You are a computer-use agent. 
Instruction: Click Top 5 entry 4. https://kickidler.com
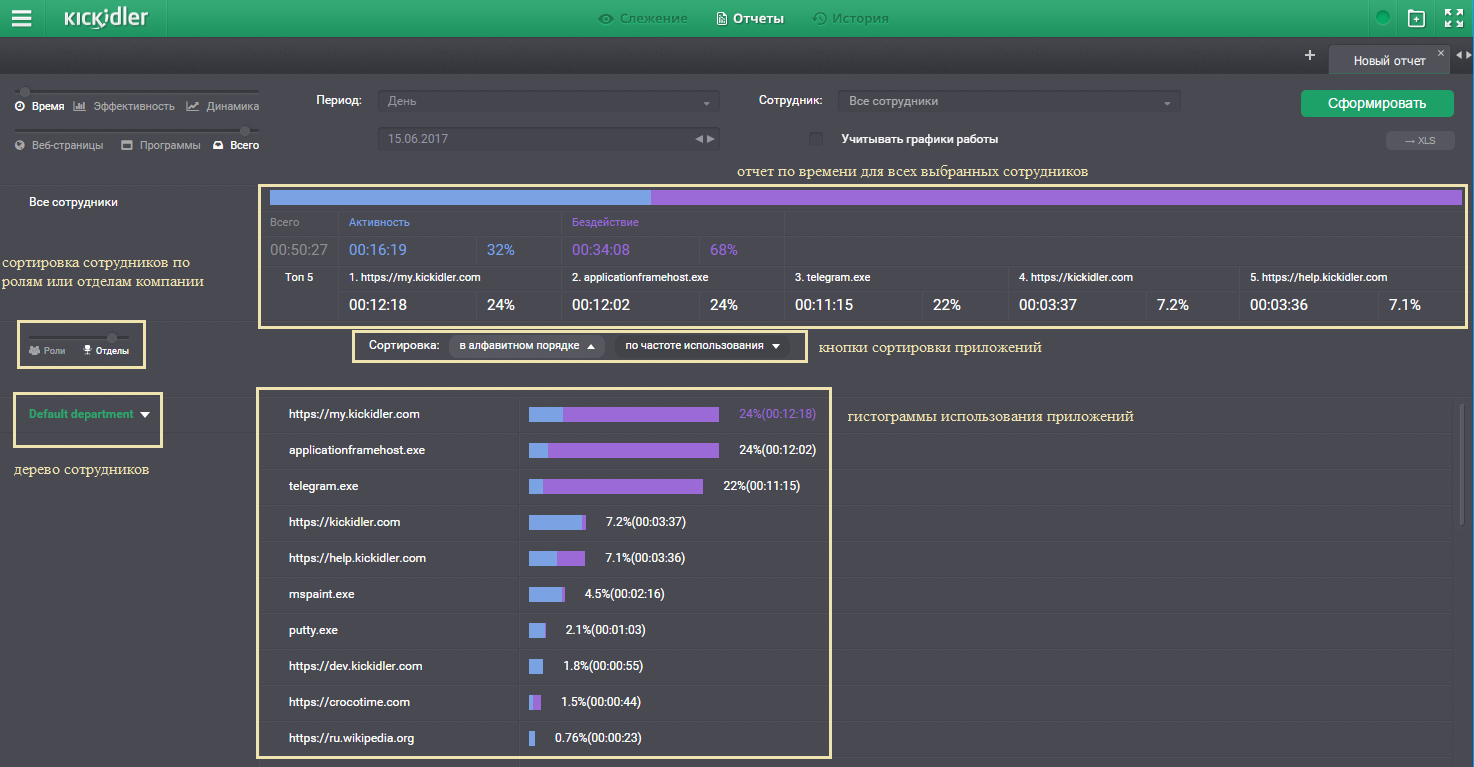point(1076,277)
